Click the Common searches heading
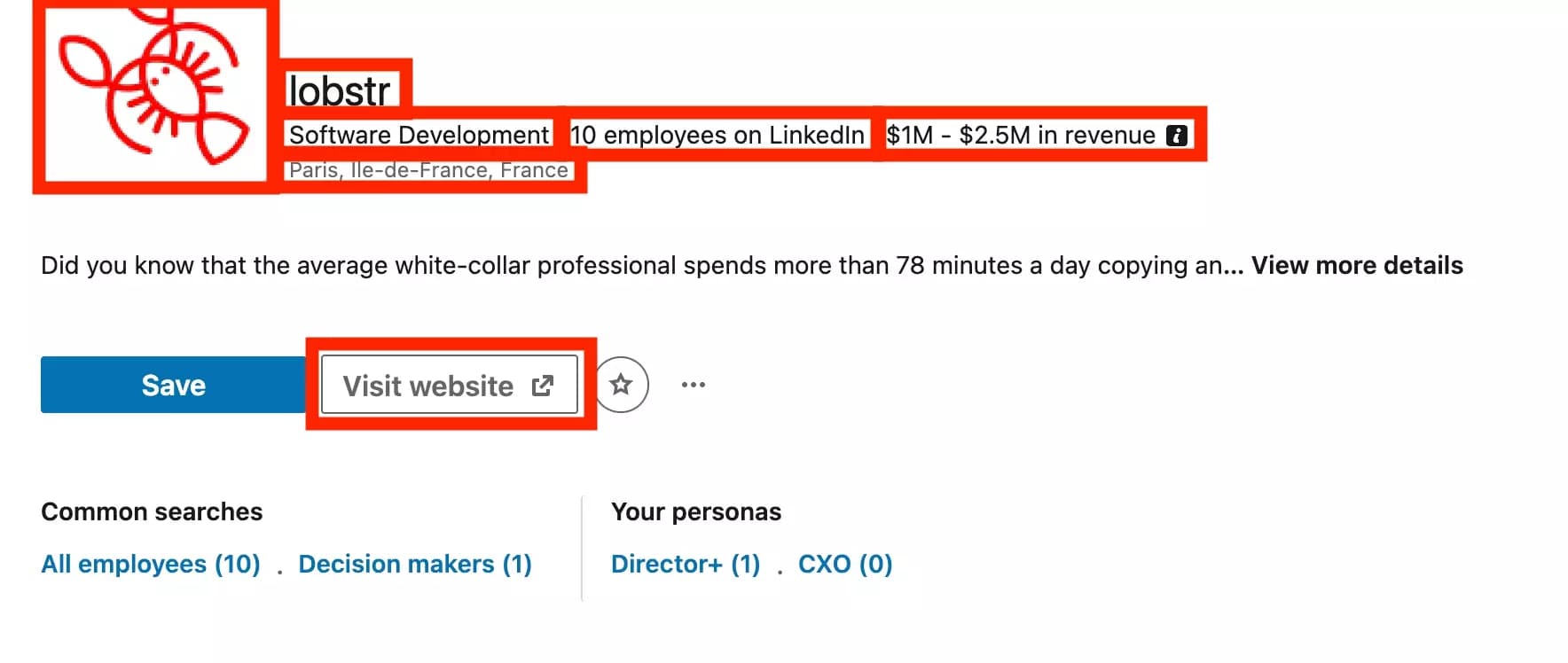 click(x=151, y=511)
